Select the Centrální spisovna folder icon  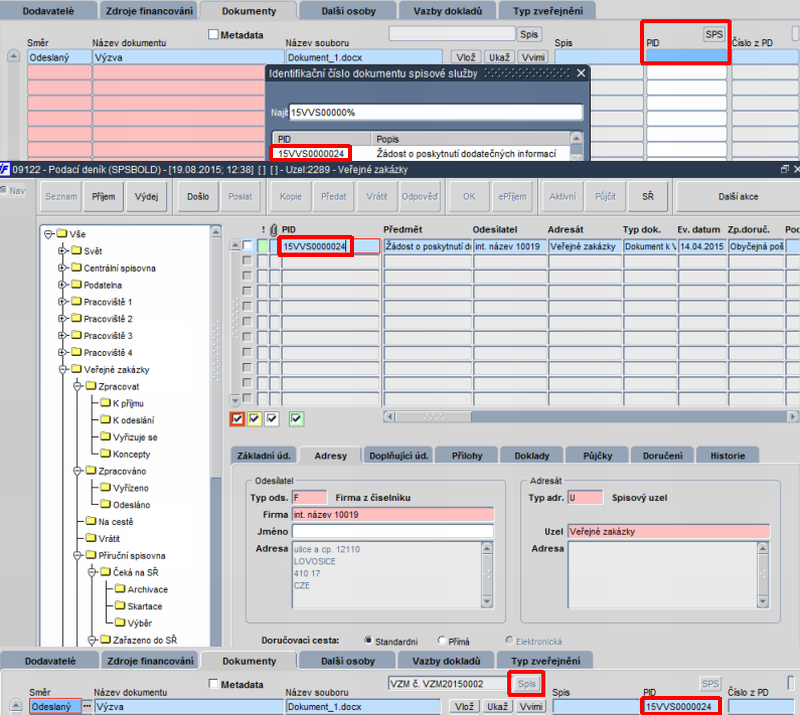click(x=77, y=267)
